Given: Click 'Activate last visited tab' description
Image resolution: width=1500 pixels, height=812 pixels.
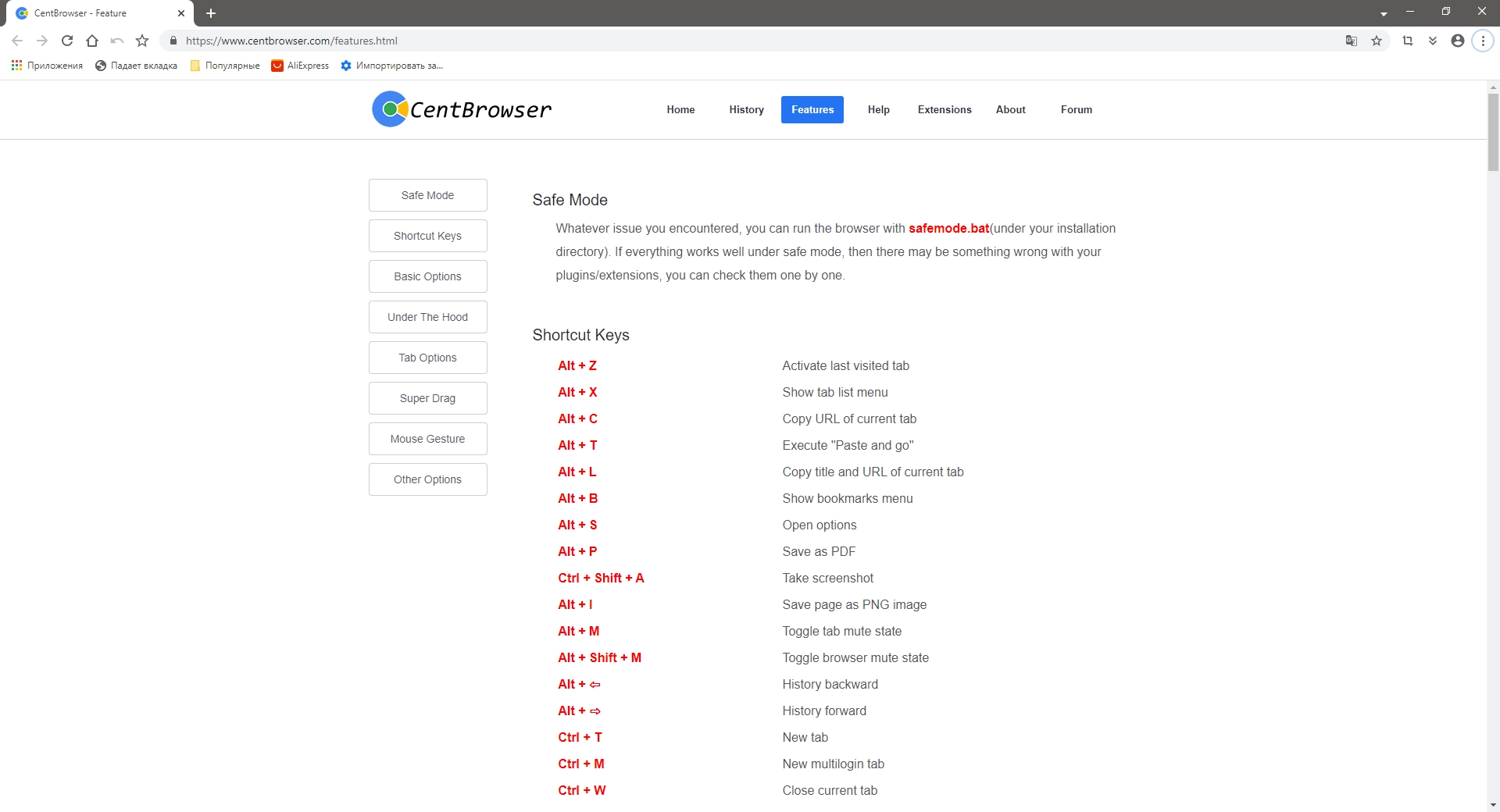Looking at the screenshot, I should click(x=845, y=365).
